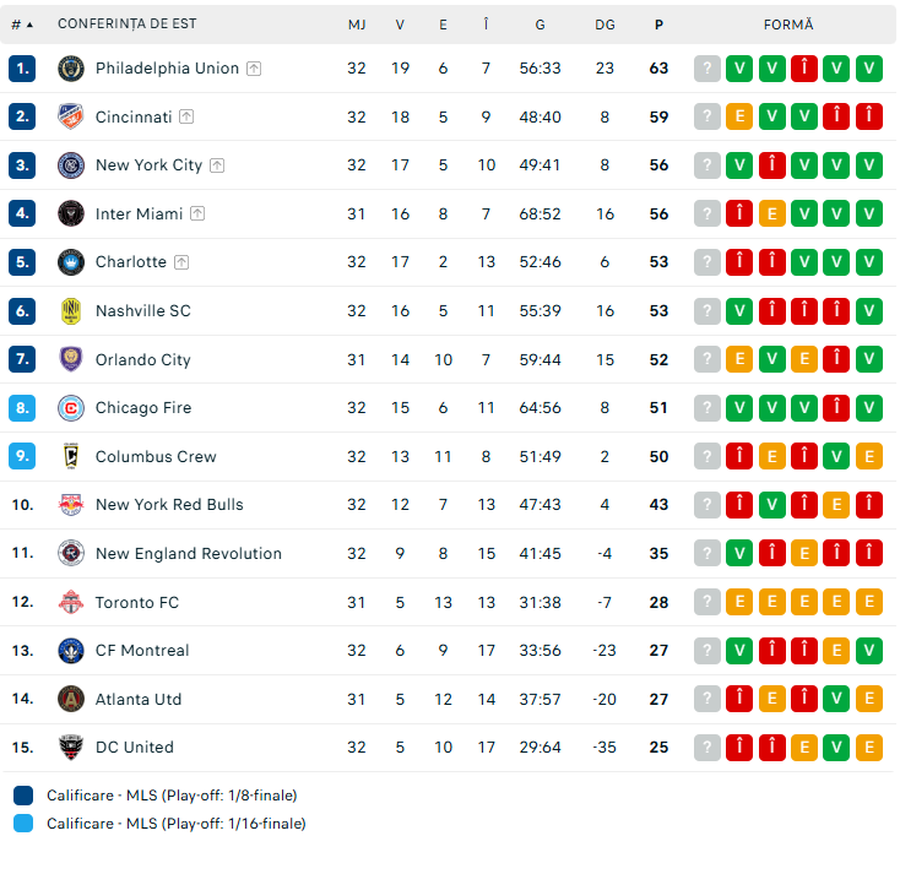
Task: Click Chicago Fire's light blue rank badge
Action: (x=23, y=408)
